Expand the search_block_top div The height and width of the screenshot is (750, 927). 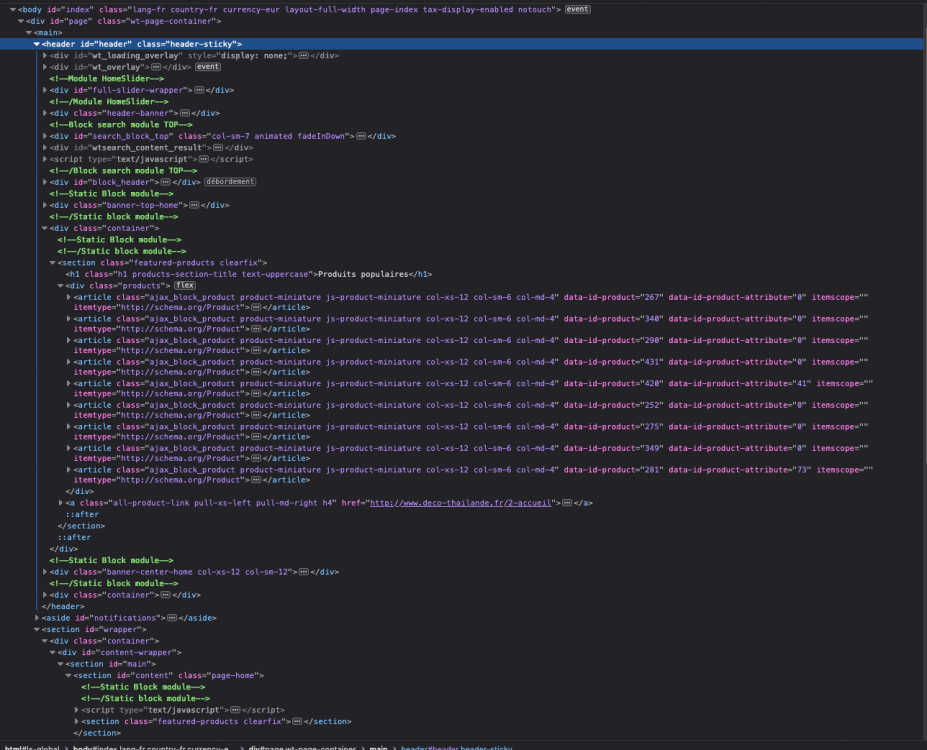[45, 136]
